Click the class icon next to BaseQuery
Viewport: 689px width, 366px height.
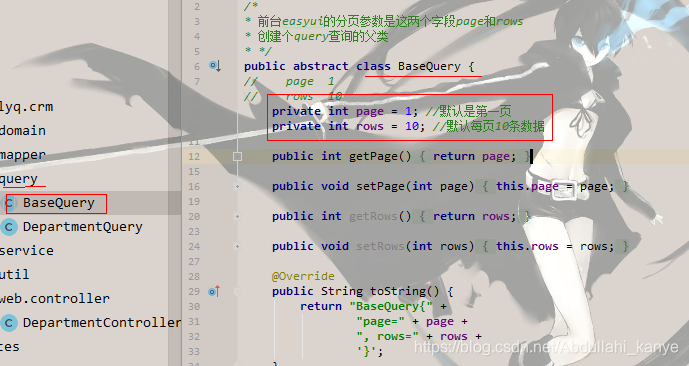[8, 203]
